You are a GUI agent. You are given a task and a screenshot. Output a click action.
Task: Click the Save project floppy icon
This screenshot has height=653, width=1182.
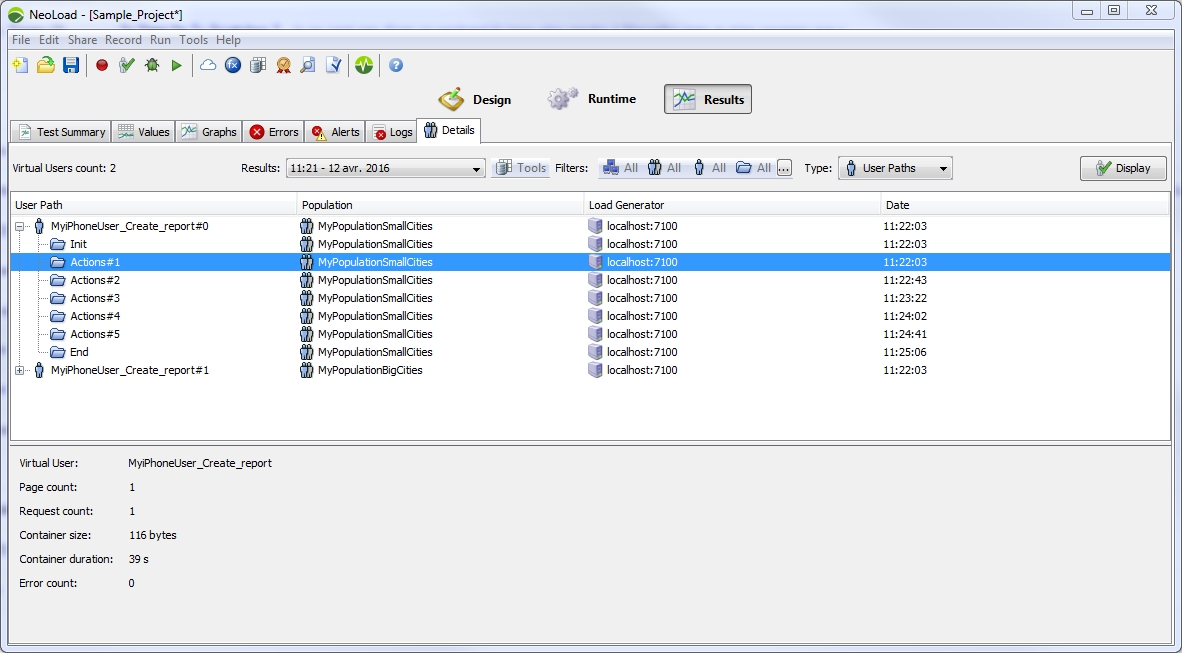[x=71, y=65]
